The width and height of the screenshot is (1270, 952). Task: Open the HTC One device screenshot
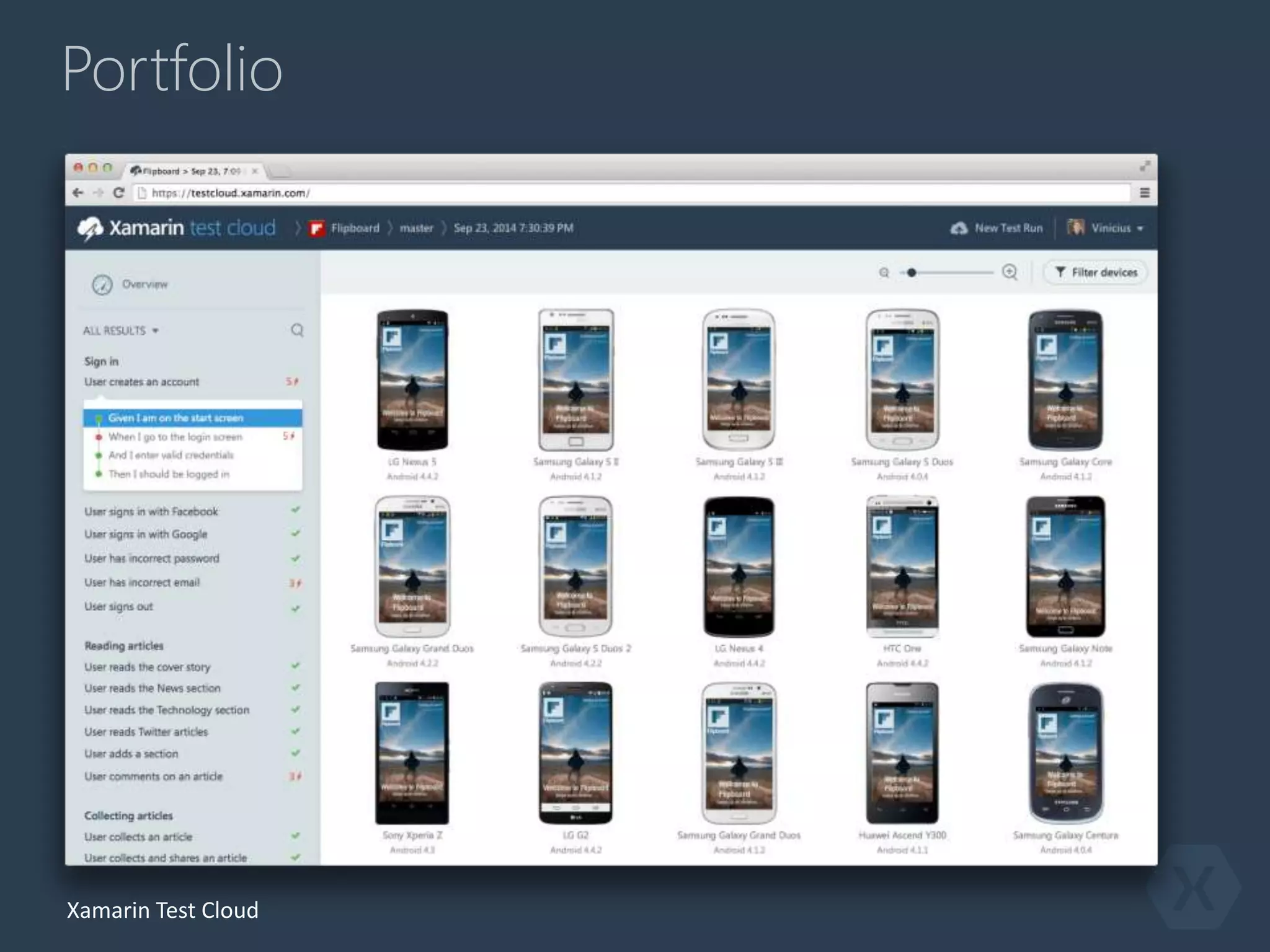point(902,566)
